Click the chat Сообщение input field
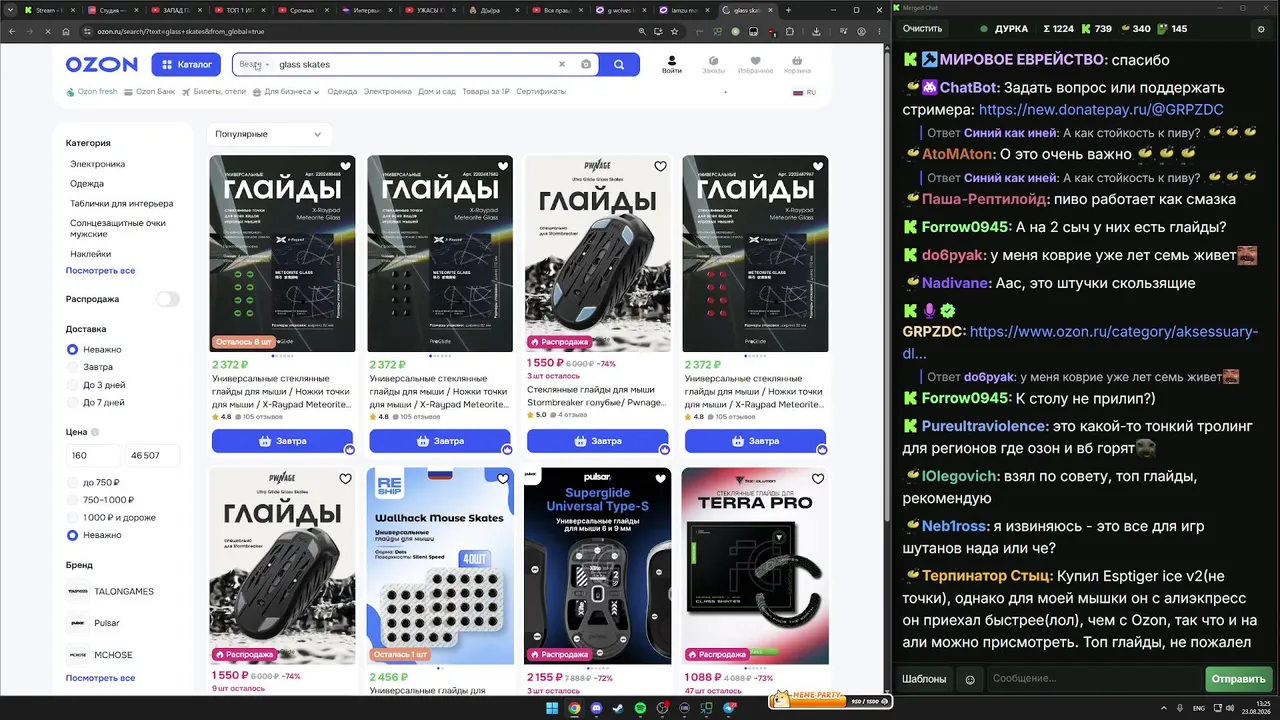This screenshot has height=720, width=1280. [x=1092, y=679]
